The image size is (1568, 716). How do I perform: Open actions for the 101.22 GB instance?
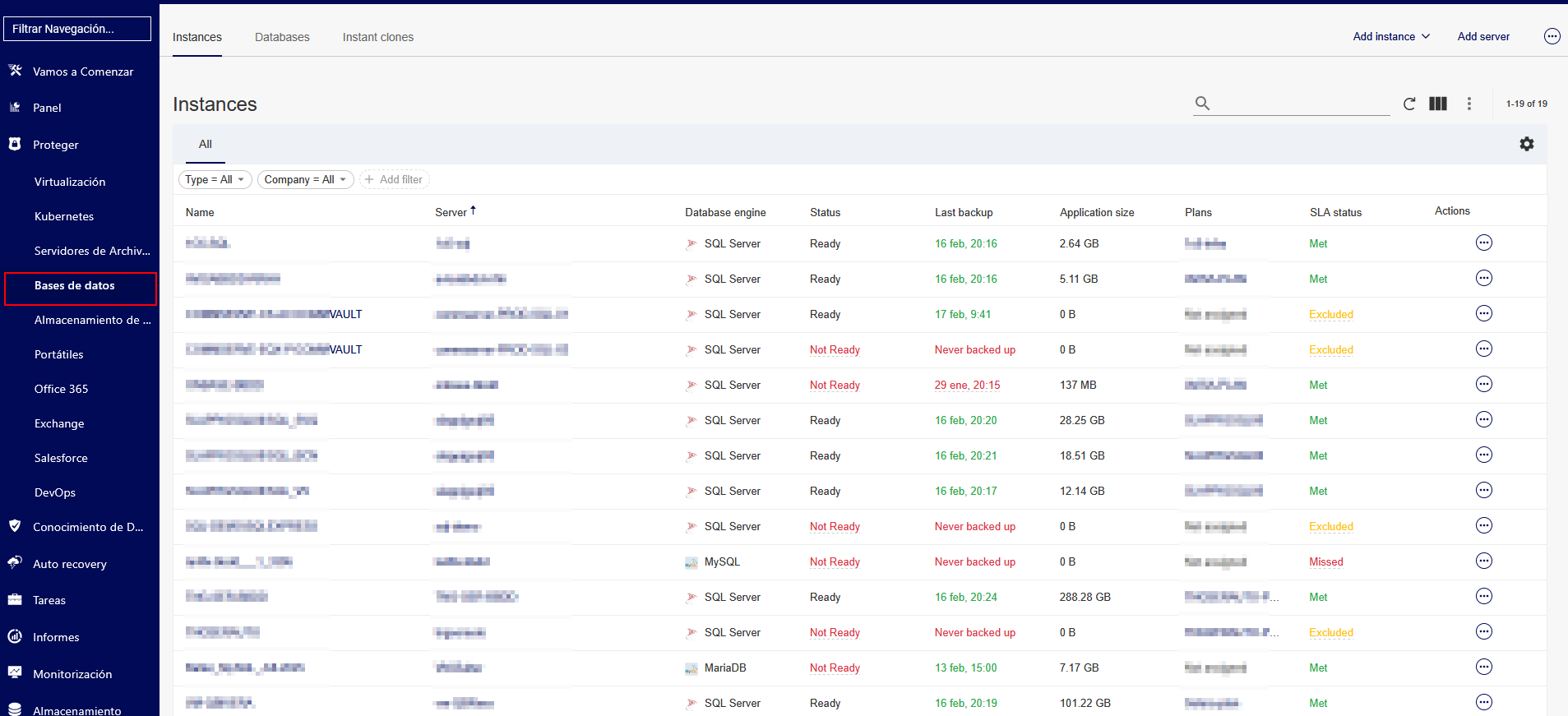click(1484, 702)
